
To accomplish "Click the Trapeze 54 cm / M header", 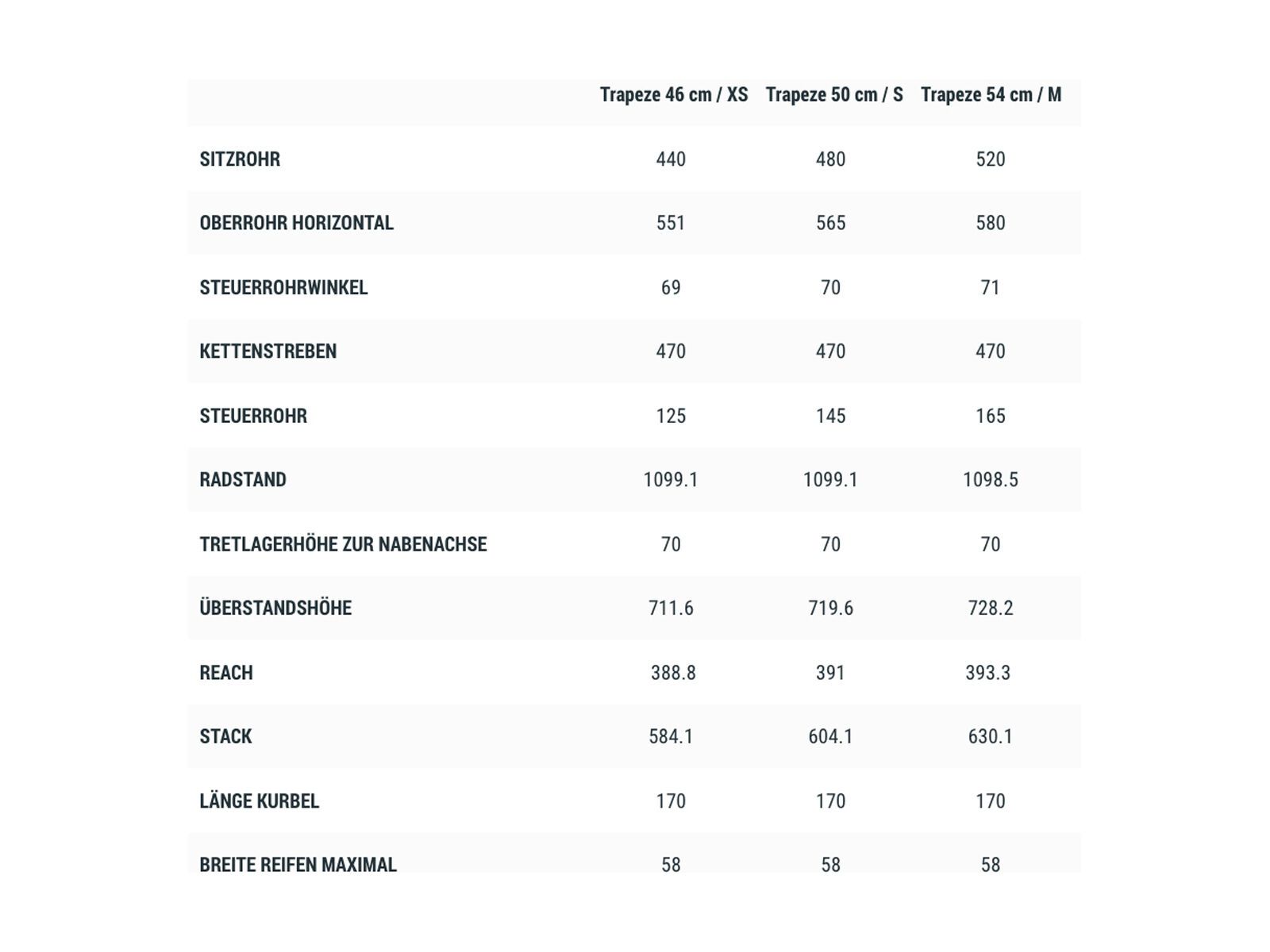I will [991, 95].
